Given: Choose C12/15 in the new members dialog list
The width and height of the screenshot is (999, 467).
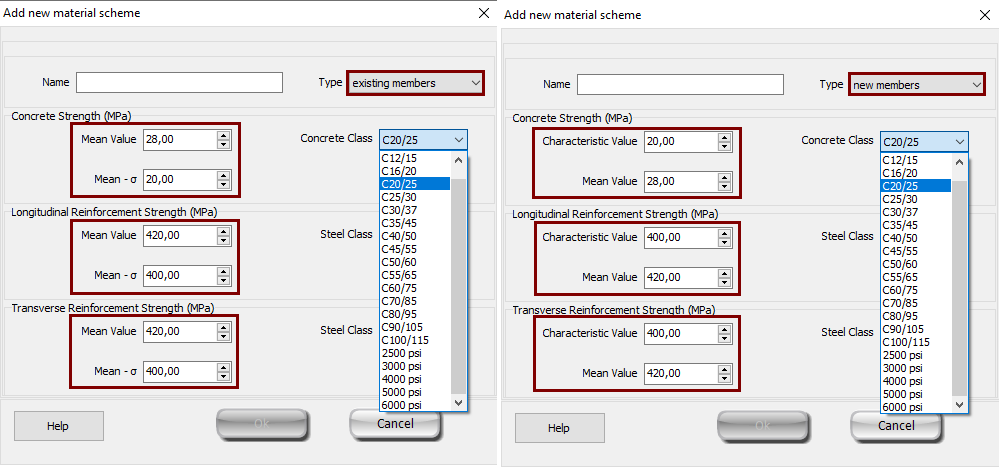Looking at the screenshot, I should click(x=901, y=160).
